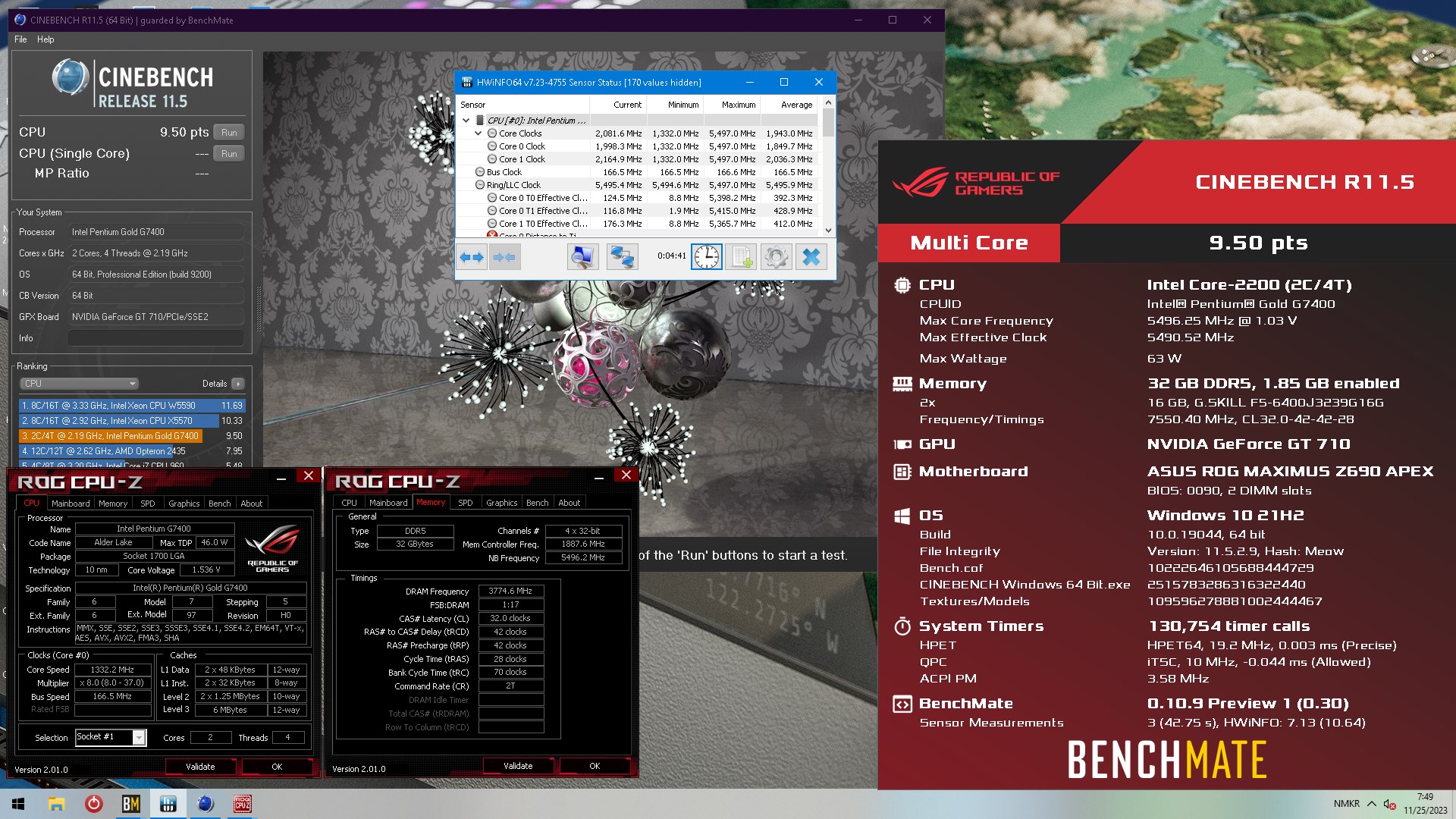Click HWiNFO shrink columns arrows icon
The image size is (1456, 819).
pyautogui.click(x=504, y=257)
